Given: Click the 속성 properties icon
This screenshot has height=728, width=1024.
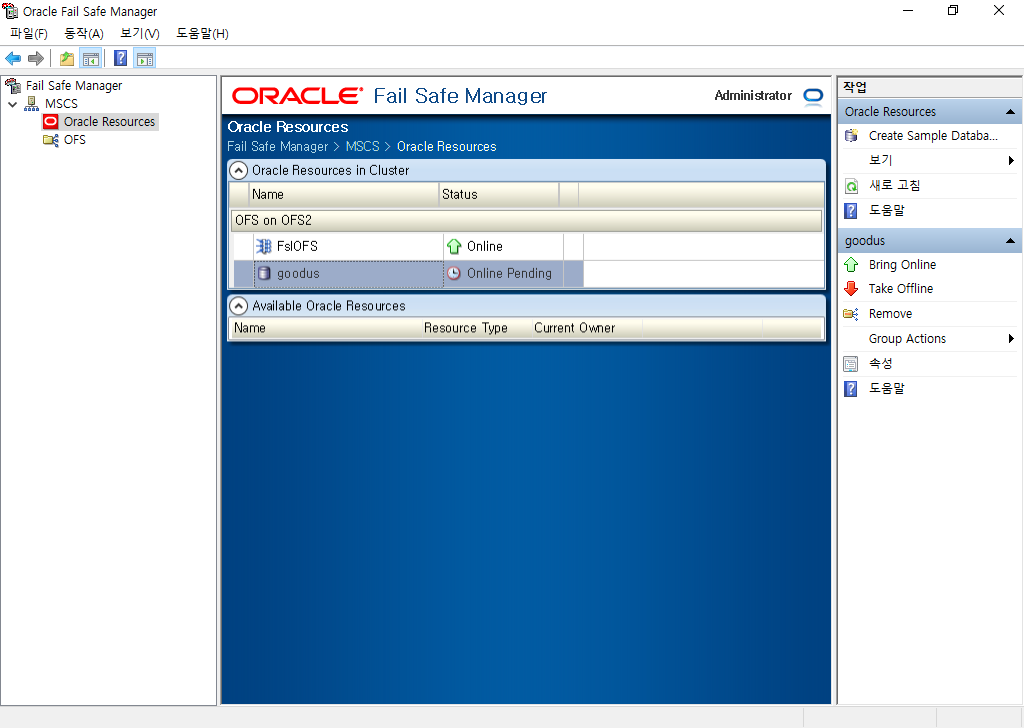Looking at the screenshot, I should (851, 364).
